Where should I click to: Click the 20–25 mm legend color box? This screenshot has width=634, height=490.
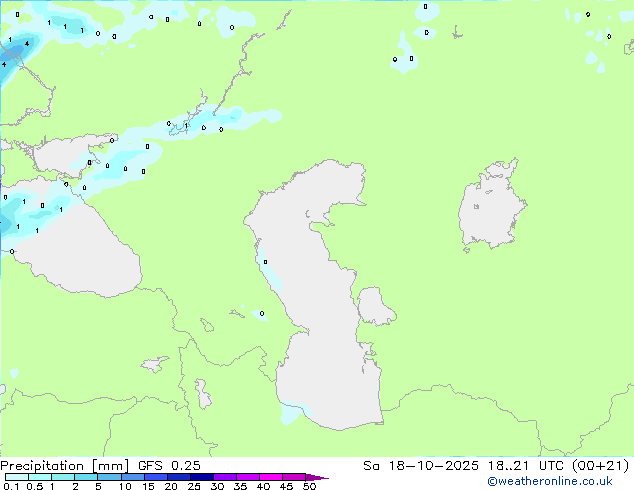click(178, 477)
